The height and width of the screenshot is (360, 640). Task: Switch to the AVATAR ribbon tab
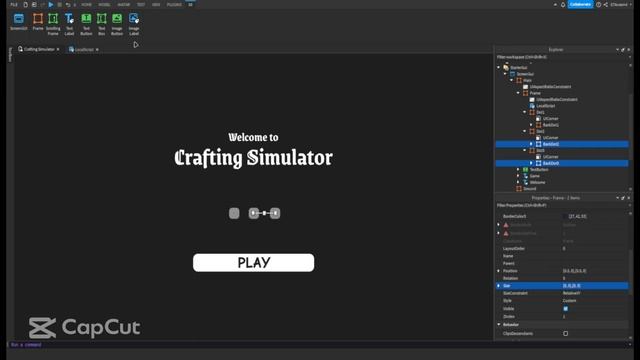point(124,4)
